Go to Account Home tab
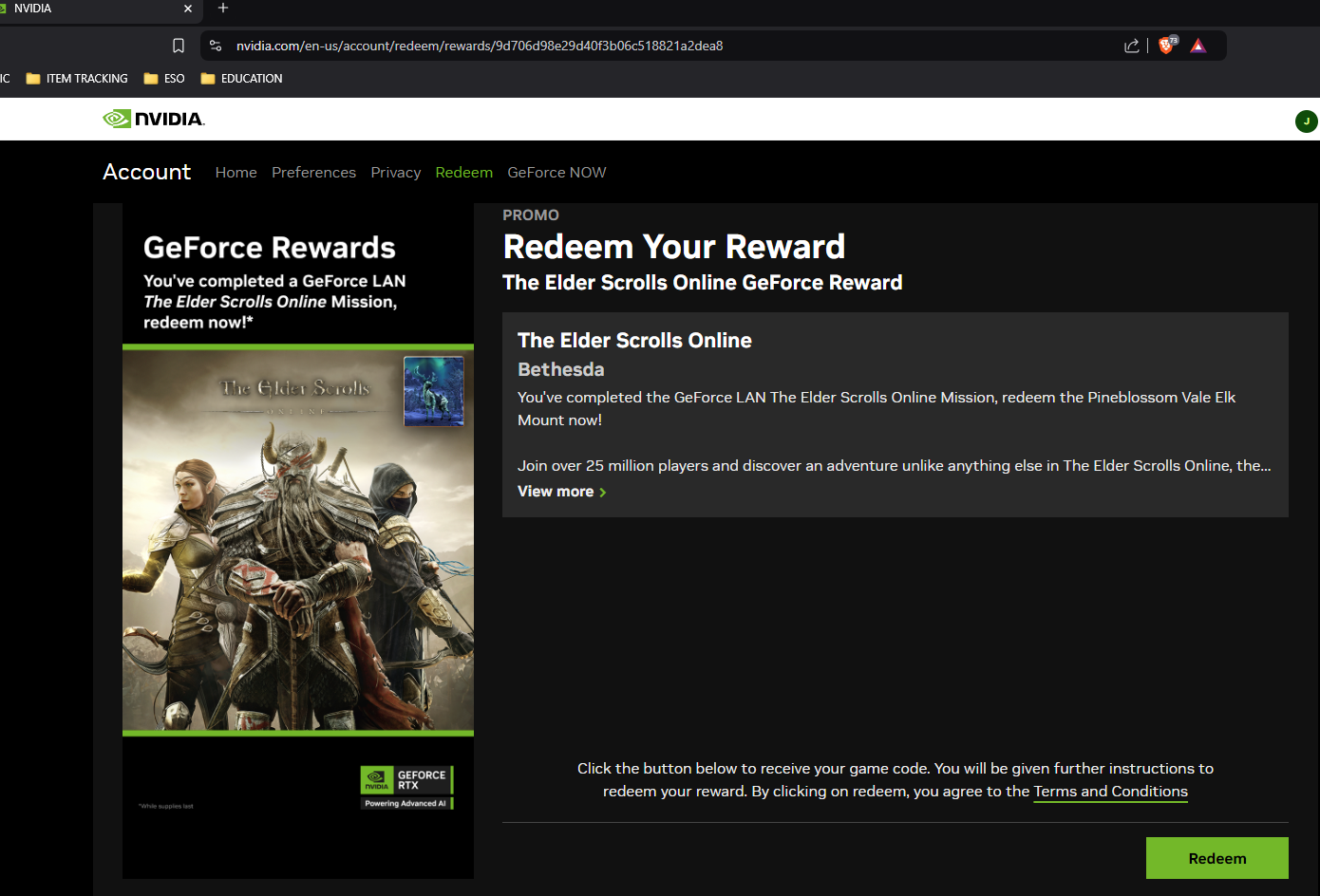This screenshot has width=1320, height=896. 236,173
